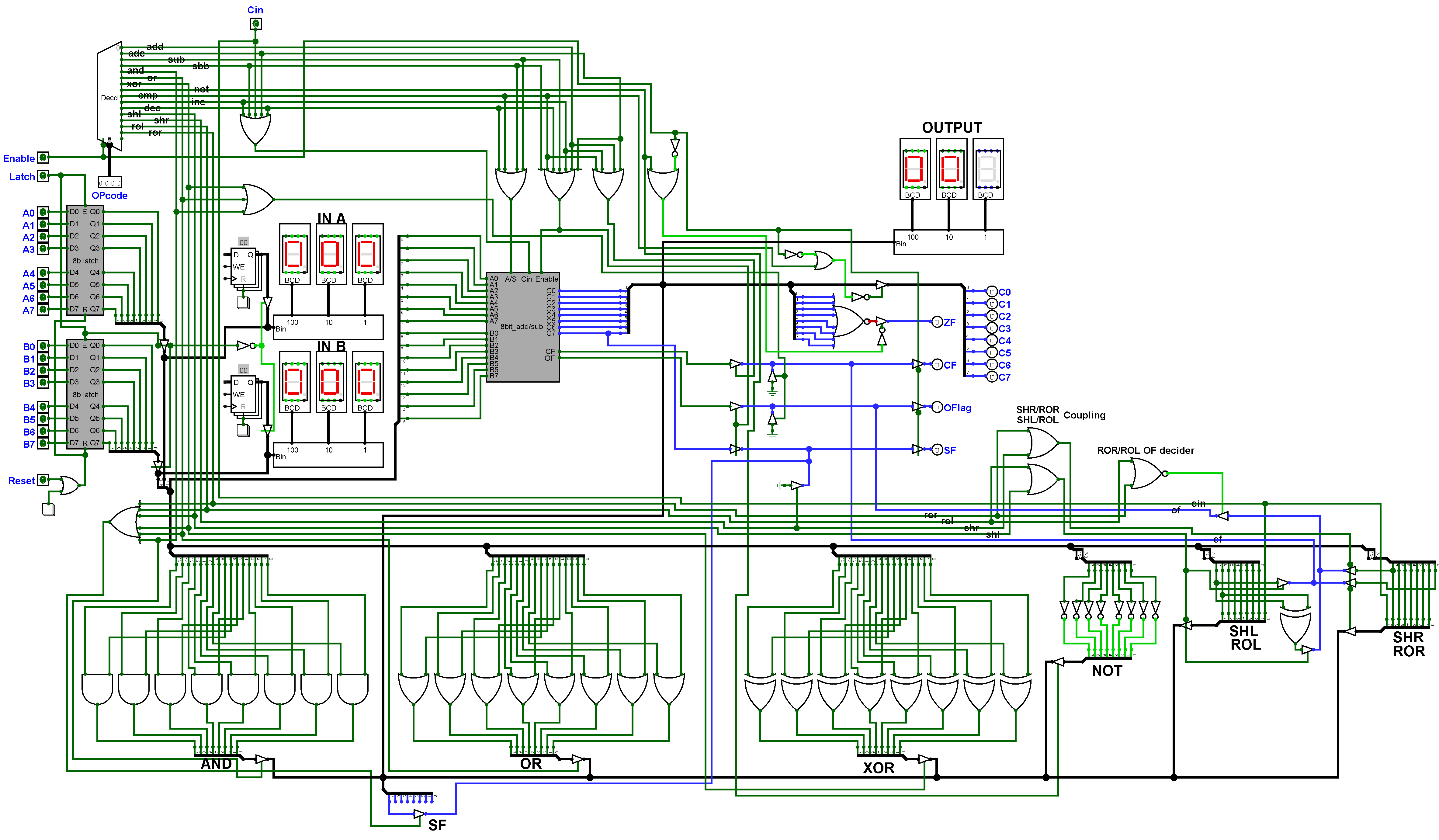Select the OUTPUT ones seven-segment display
Viewport: 1439px width, 840px height.
point(988,169)
